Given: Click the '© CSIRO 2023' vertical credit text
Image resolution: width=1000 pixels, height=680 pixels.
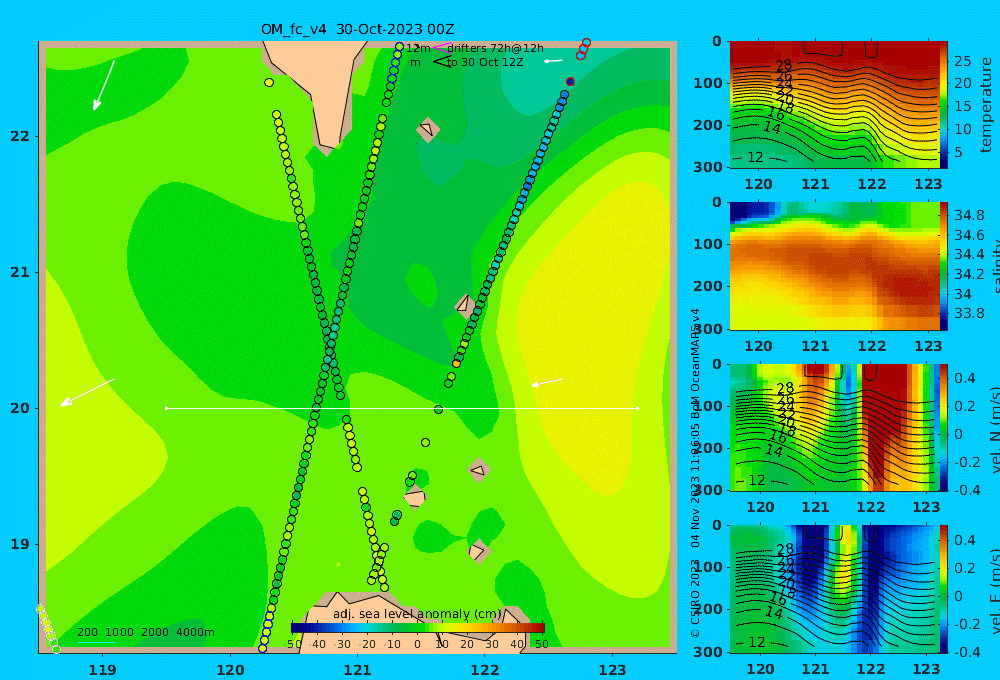Looking at the screenshot, I should pyautogui.click(x=695, y=599).
